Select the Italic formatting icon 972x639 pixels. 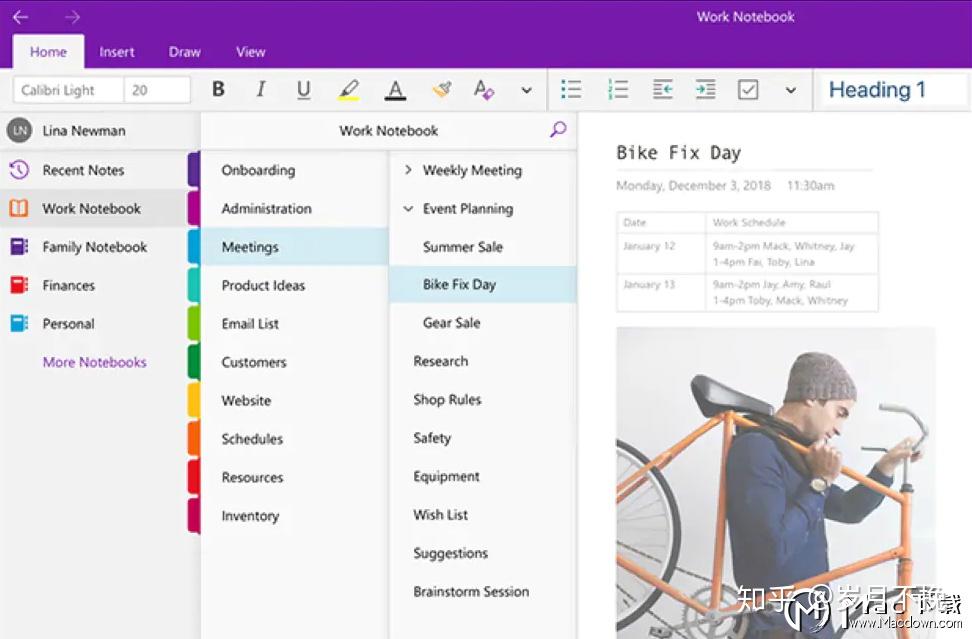tap(260, 89)
